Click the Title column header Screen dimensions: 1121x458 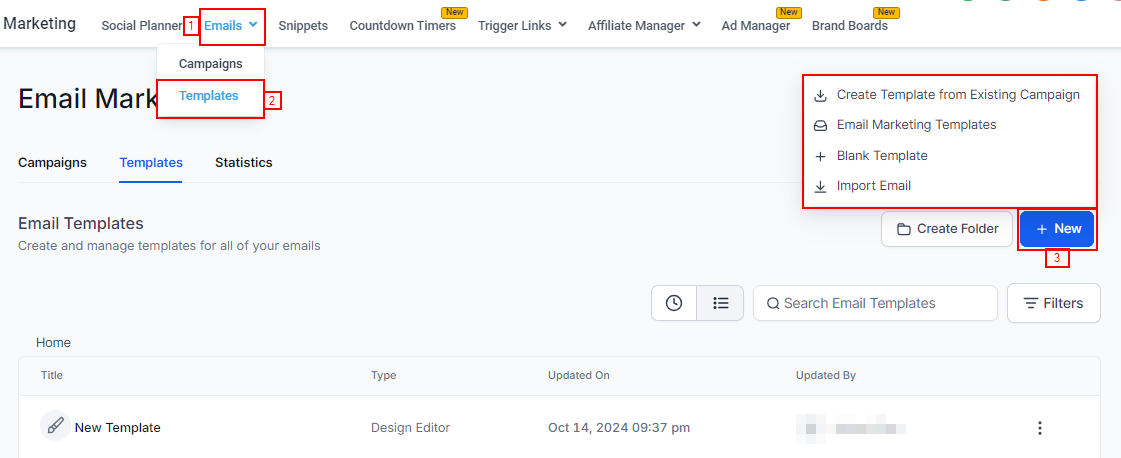point(52,375)
